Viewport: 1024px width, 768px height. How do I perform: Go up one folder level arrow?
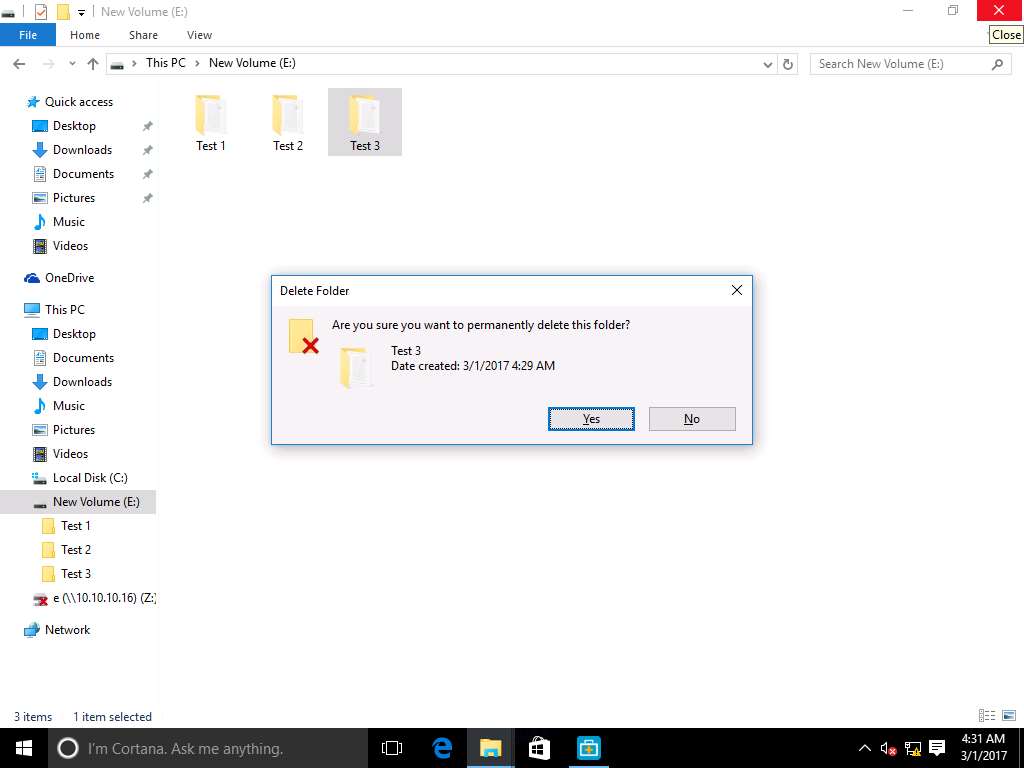pos(93,64)
